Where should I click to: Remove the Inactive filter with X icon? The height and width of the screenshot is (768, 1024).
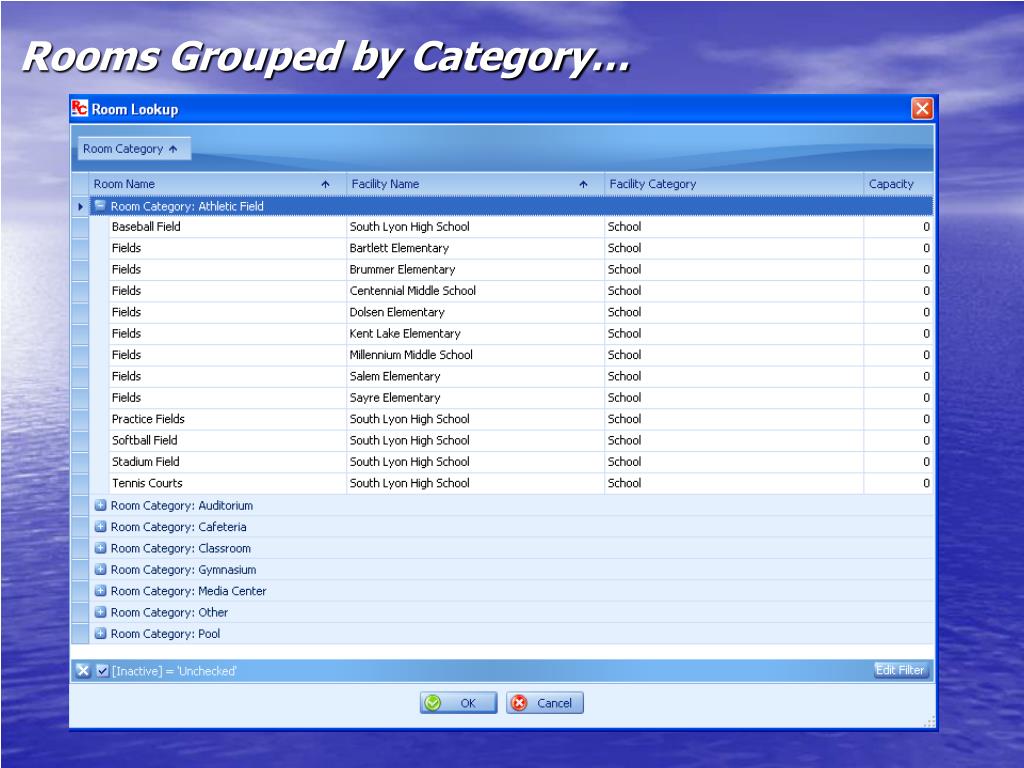(x=82, y=671)
